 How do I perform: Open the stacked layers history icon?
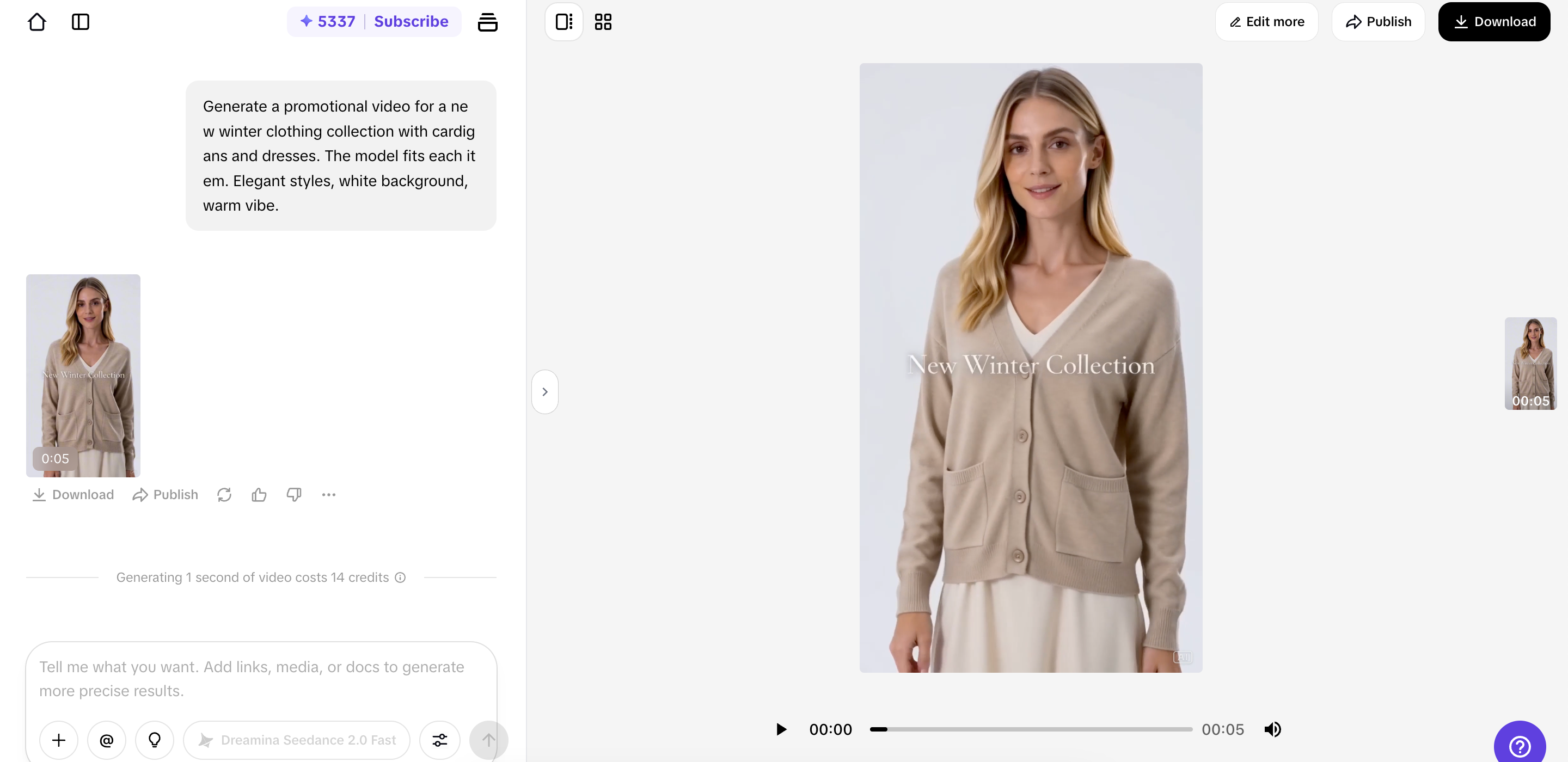pos(487,22)
